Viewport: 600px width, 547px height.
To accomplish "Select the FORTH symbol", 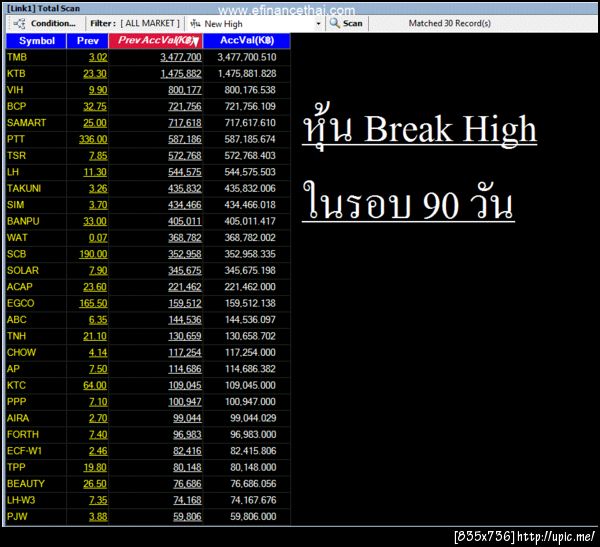I will click(23, 434).
